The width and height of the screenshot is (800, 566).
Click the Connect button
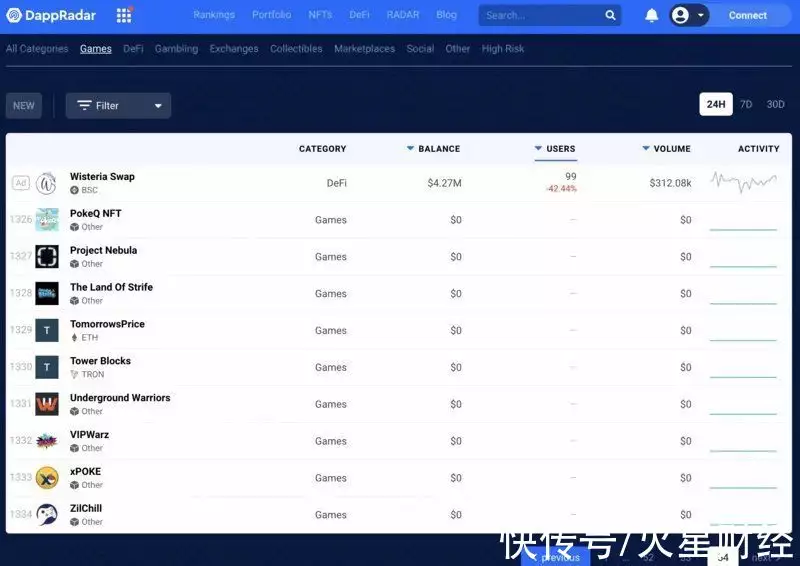pos(747,15)
